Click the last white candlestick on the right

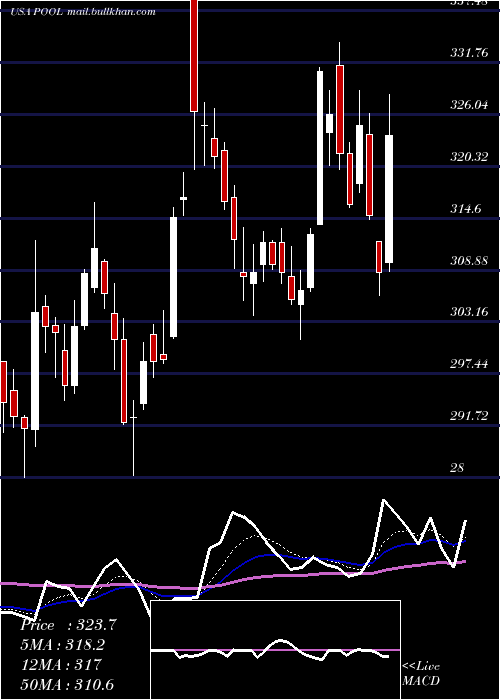pos(389,199)
